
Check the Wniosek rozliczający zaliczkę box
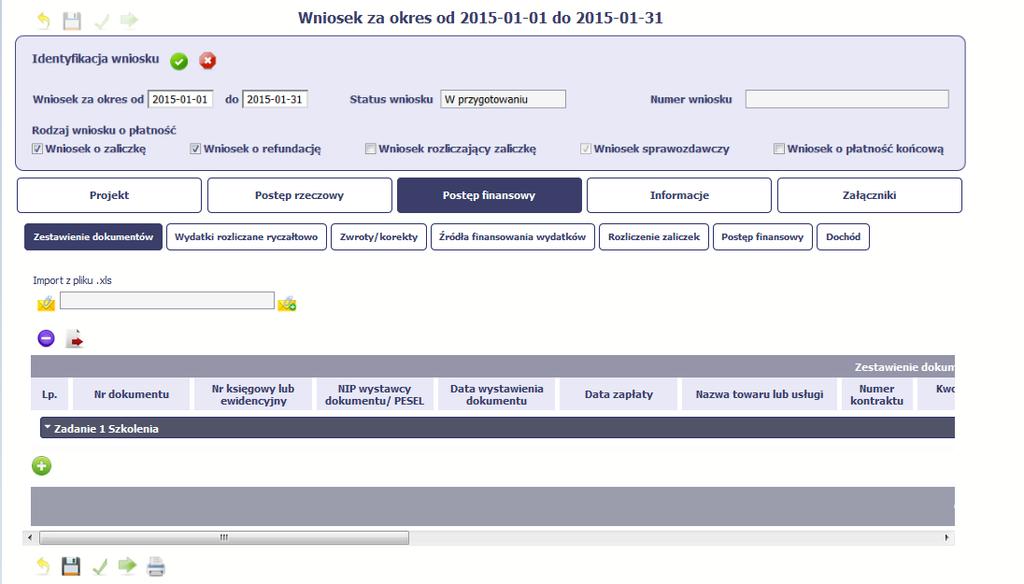[x=370, y=149]
